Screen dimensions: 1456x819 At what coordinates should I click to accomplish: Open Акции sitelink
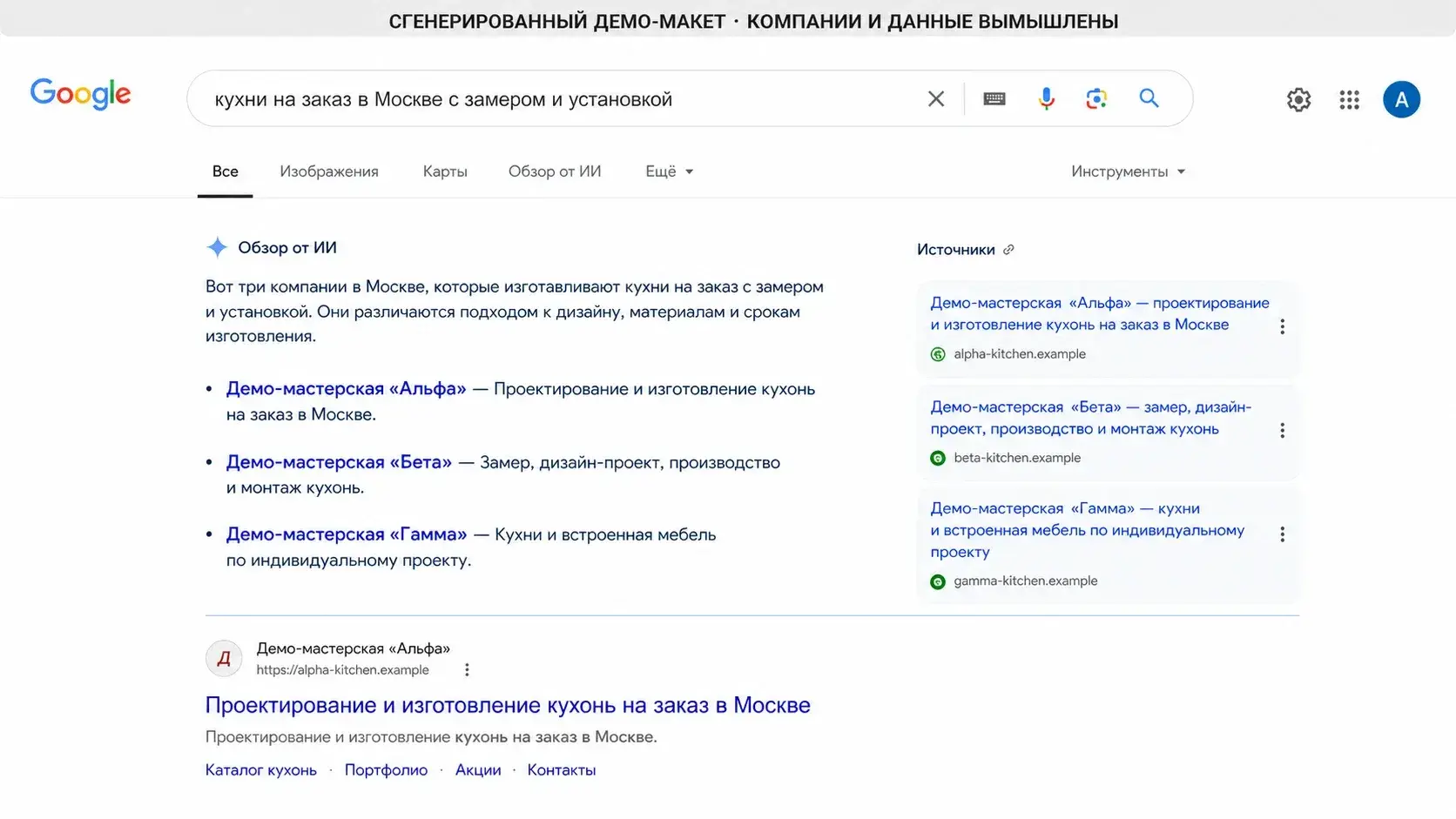[478, 770]
